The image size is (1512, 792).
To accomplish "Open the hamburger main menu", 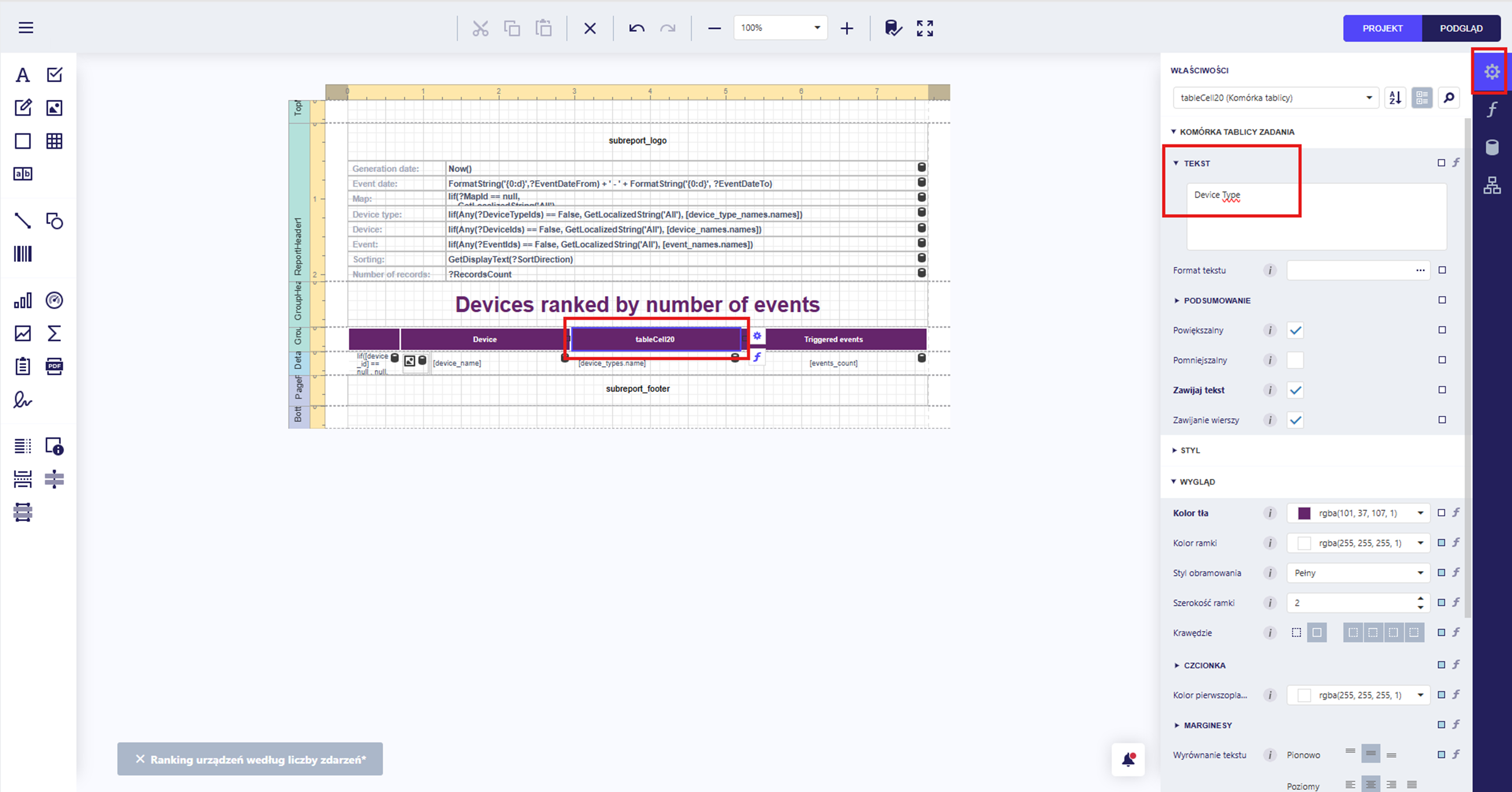I will click(26, 28).
